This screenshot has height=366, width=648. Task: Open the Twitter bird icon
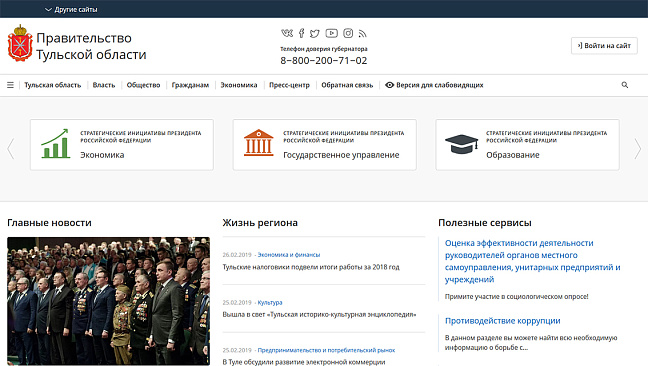click(x=315, y=33)
